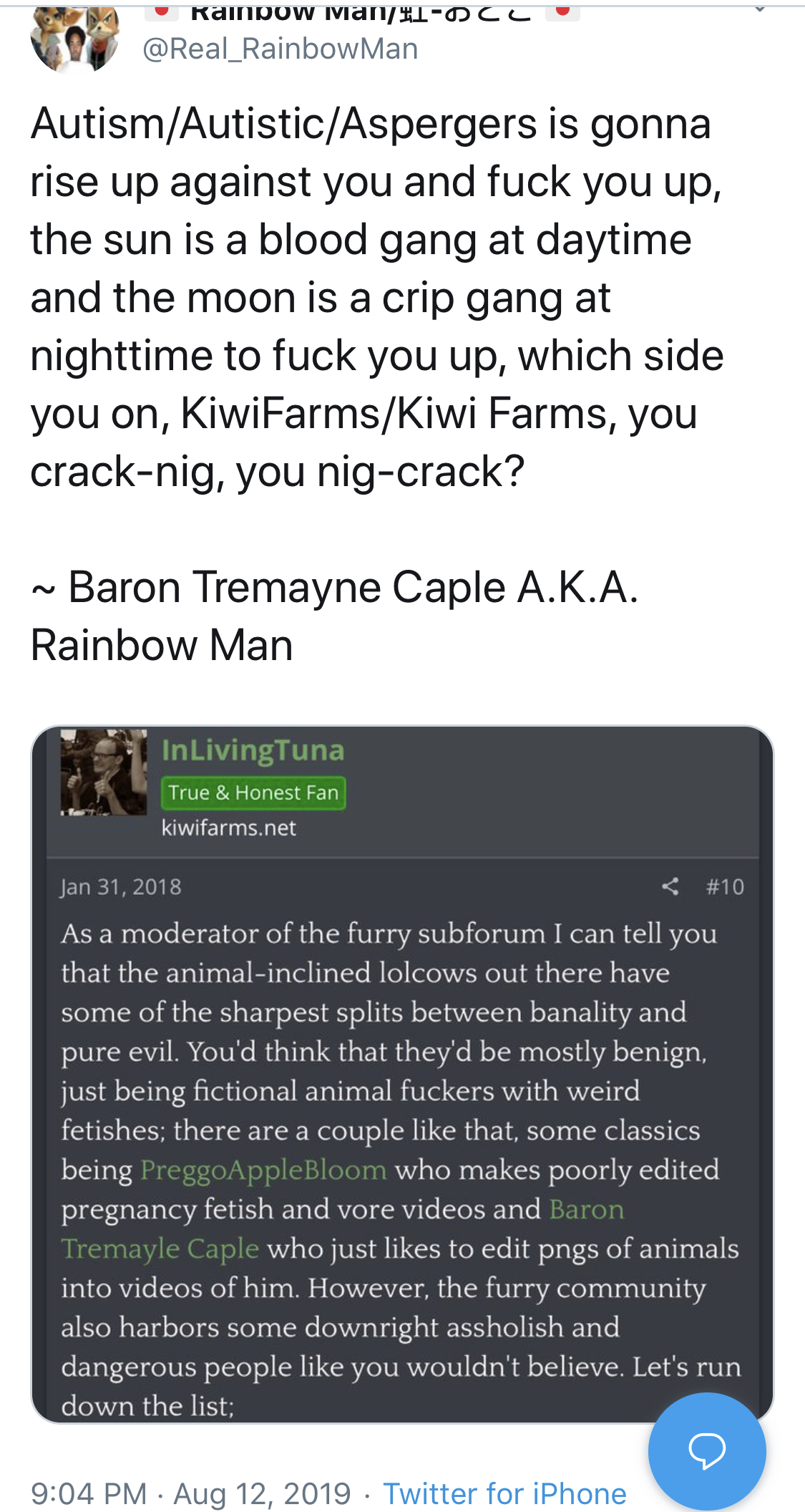Image resolution: width=805 pixels, height=1512 pixels.
Task: Open the tweet options chevron menu
Action: 760,9
